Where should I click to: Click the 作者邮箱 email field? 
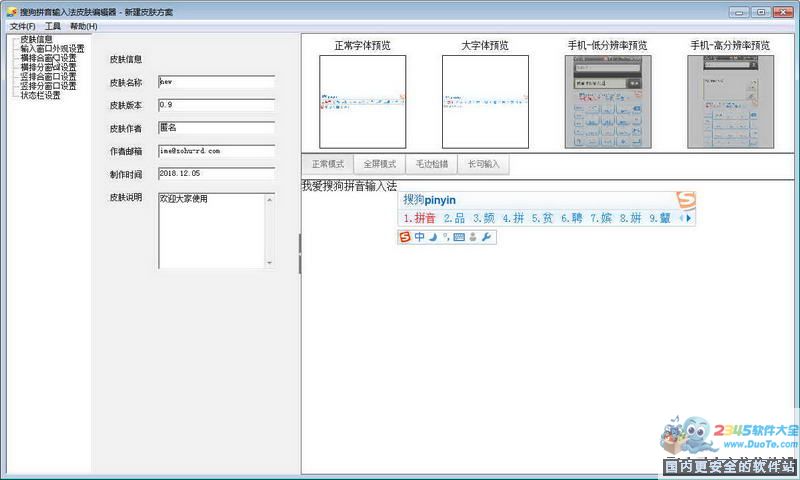[x=216, y=151]
